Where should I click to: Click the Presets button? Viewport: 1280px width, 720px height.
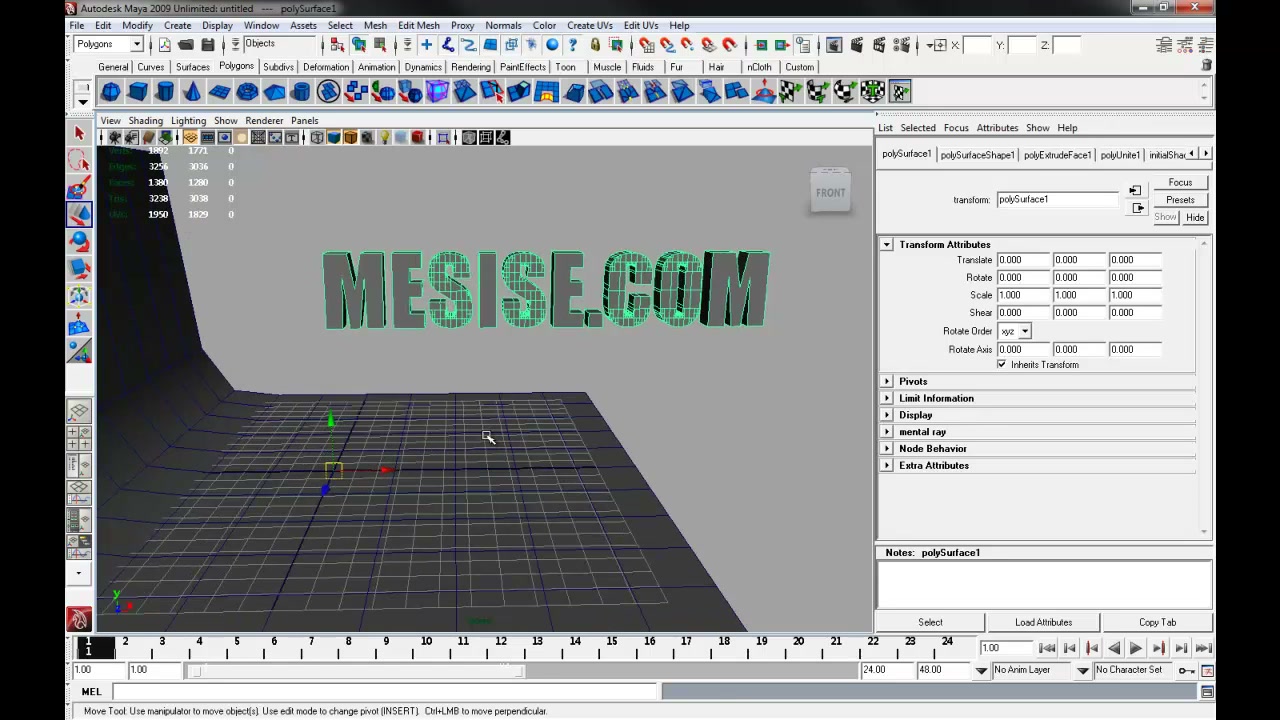[x=1180, y=200]
